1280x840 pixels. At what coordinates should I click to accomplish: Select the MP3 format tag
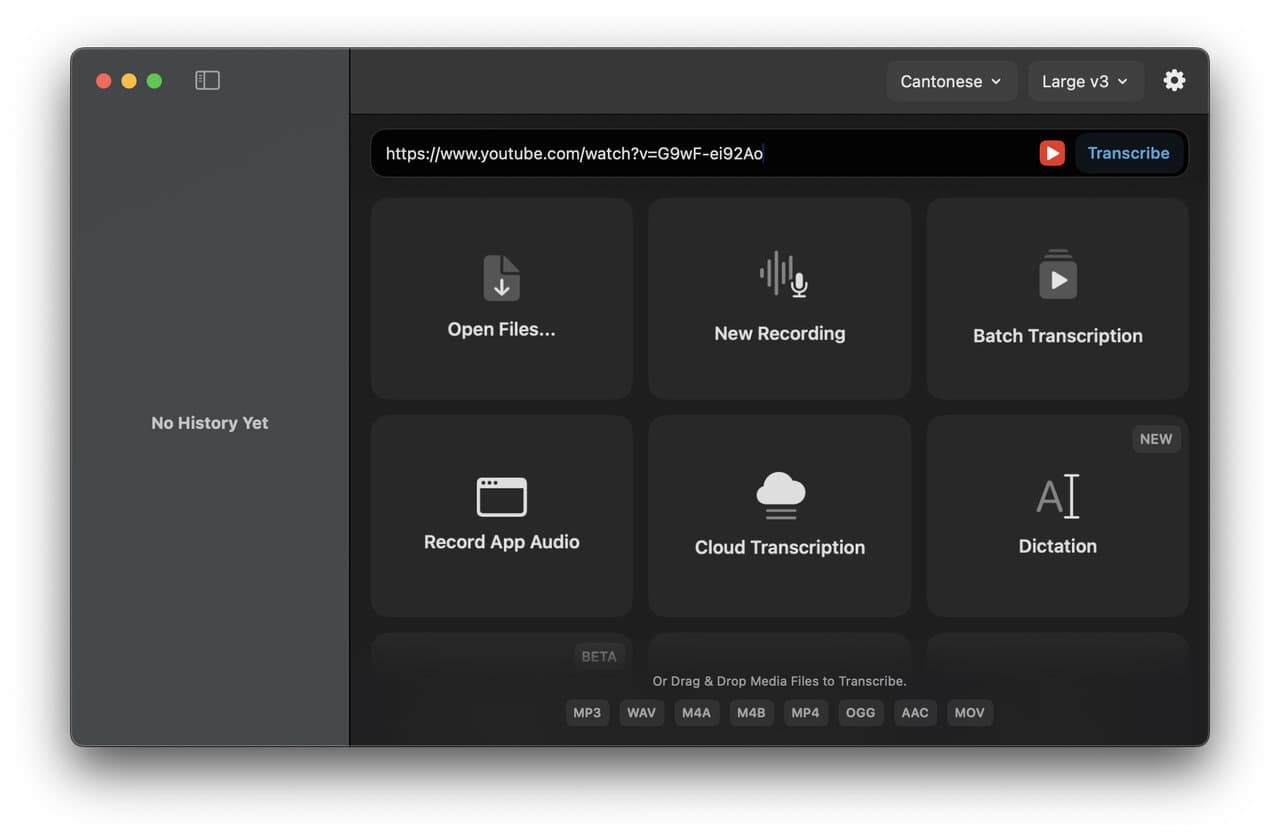pyautogui.click(x=587, y=713)
